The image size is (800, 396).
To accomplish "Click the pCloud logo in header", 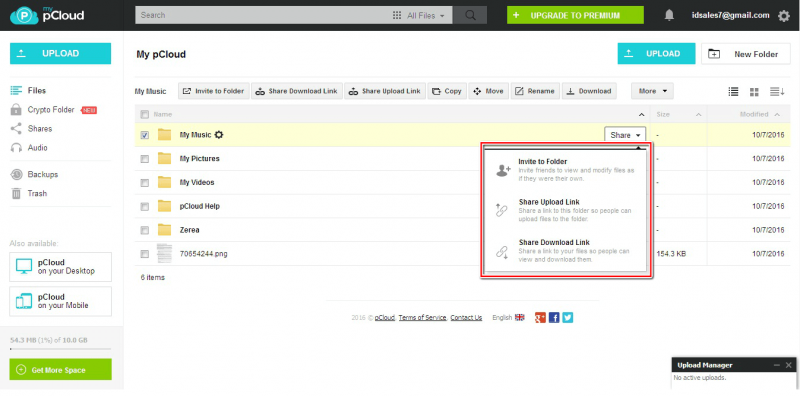I will (x=47, y=15).
